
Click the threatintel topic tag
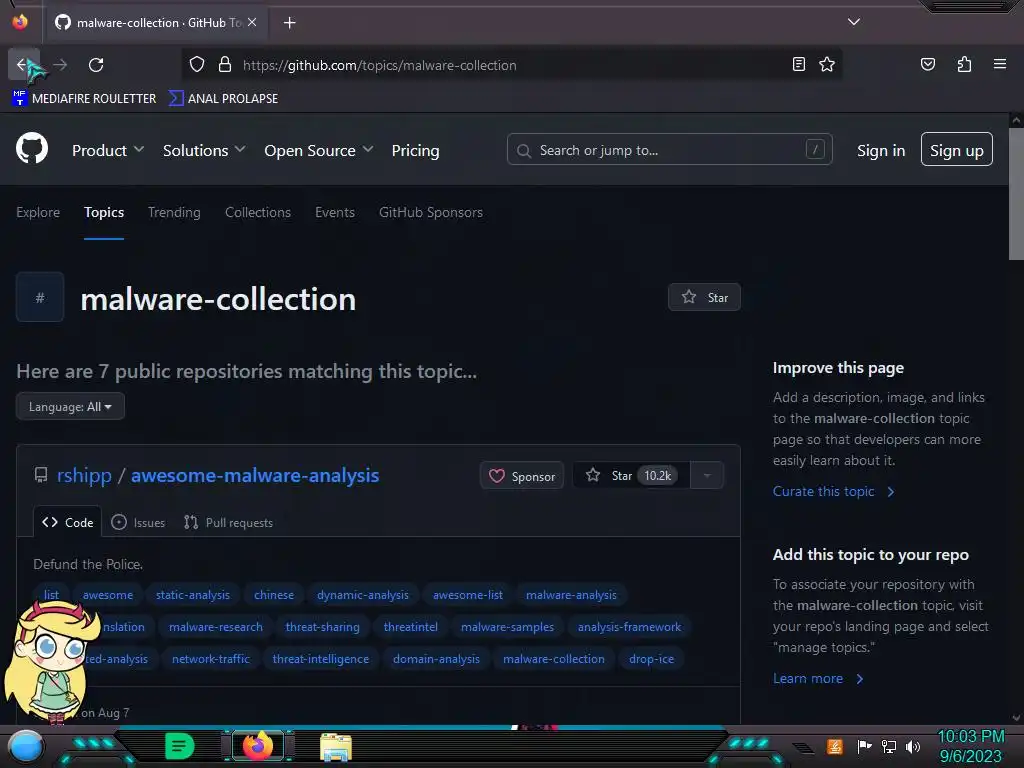click(410, 627)
